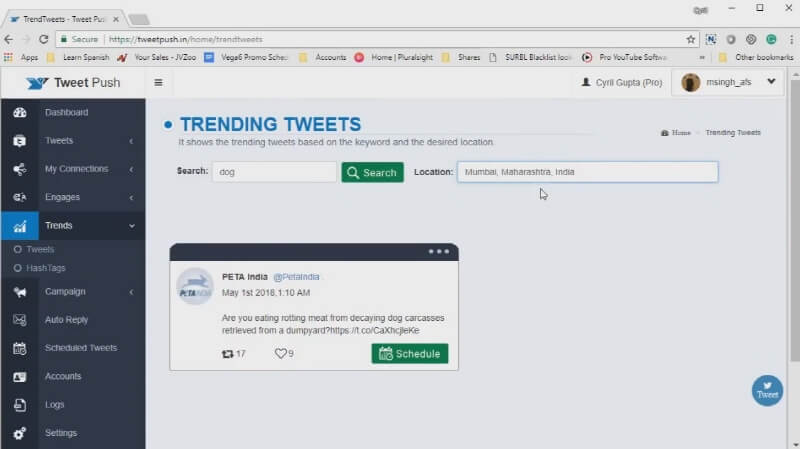The image size is (800, 449).
Task: Switch to the TrendTweets browser tab
Action: coord(64,19)
